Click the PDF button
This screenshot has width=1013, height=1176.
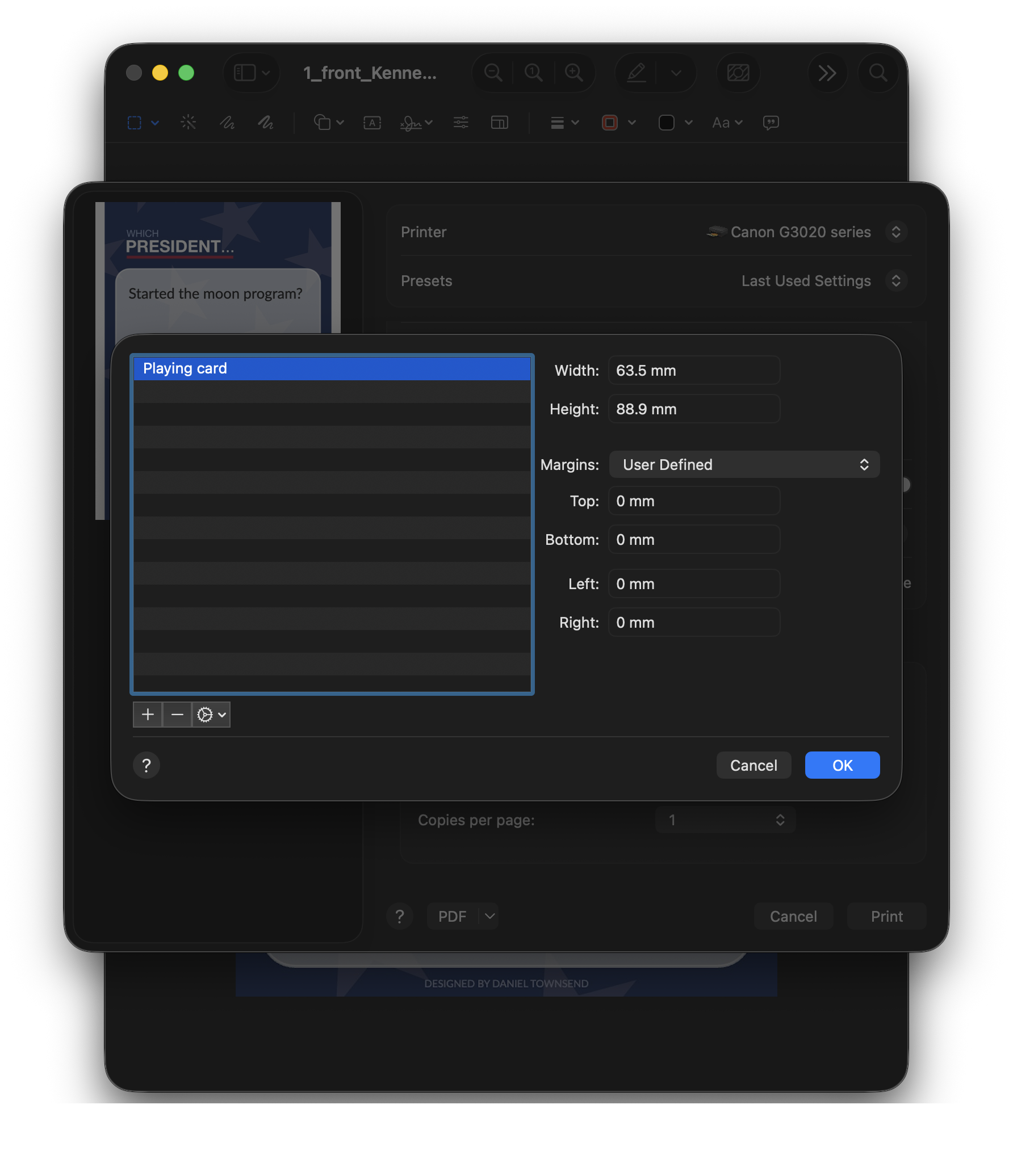453,917
